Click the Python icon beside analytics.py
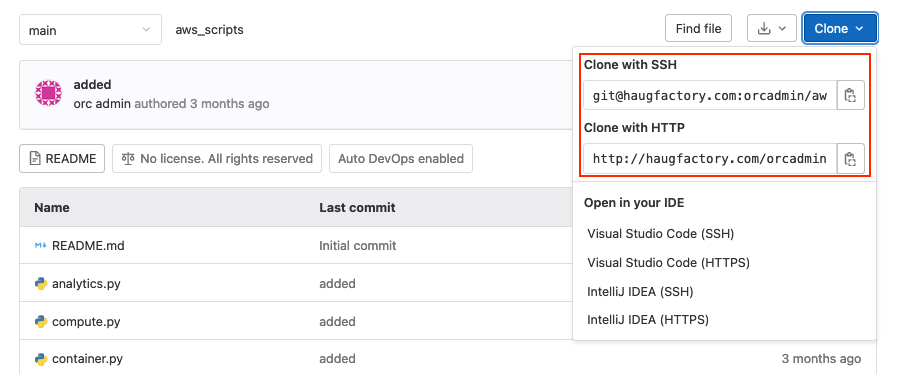The height and width of the screenshot is (374, 898). pos(41,284)
